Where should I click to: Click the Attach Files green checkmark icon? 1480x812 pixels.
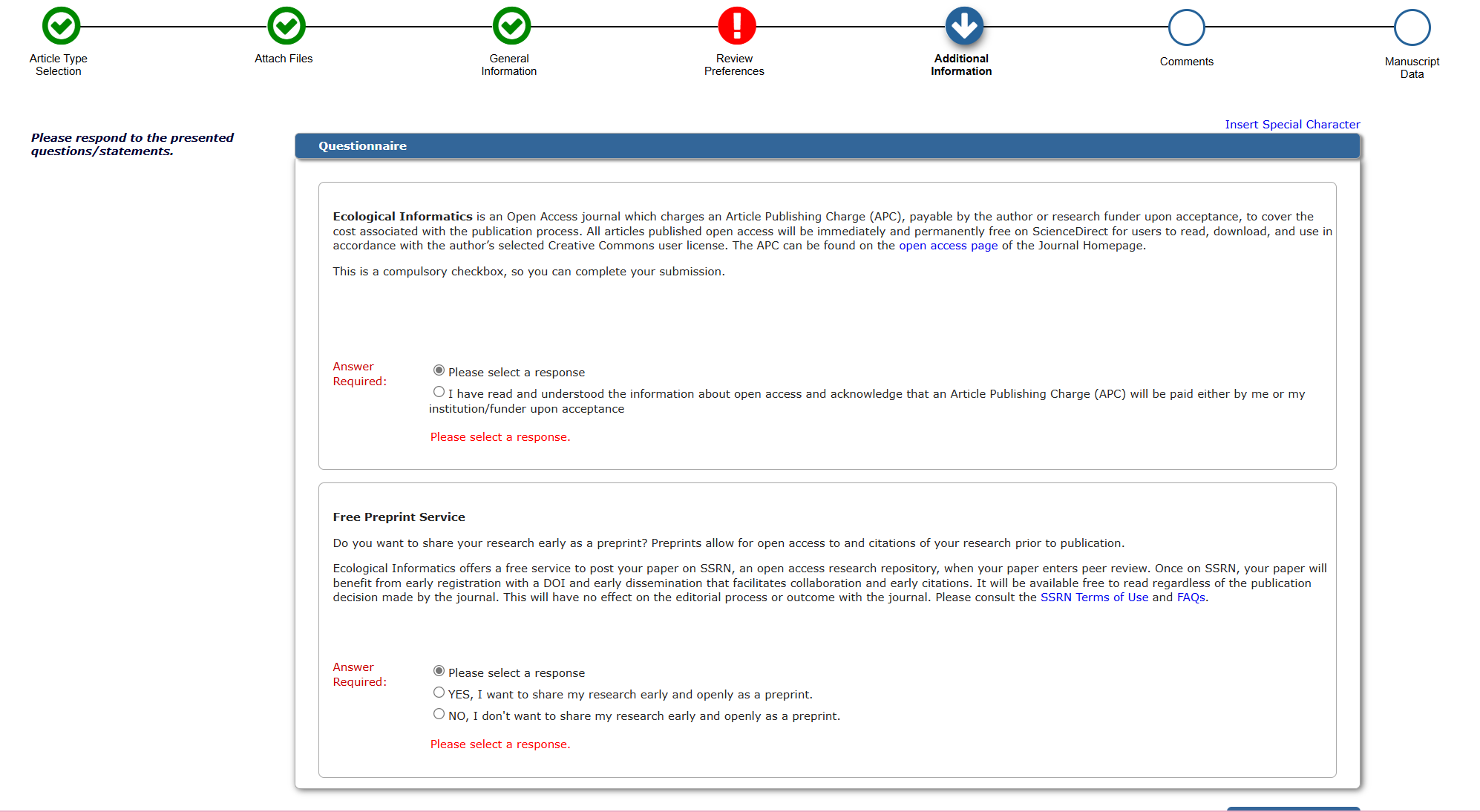[286, 27]
